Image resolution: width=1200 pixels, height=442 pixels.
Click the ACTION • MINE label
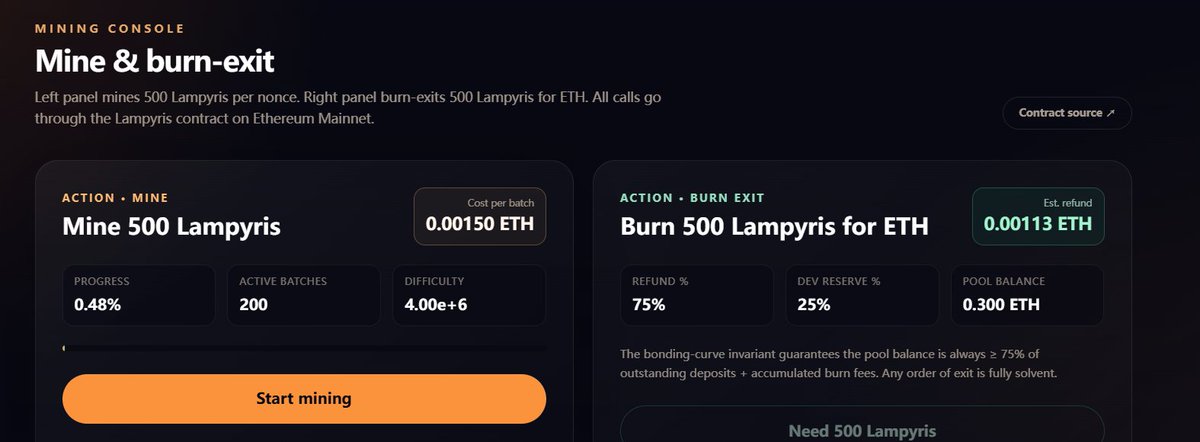115,198
